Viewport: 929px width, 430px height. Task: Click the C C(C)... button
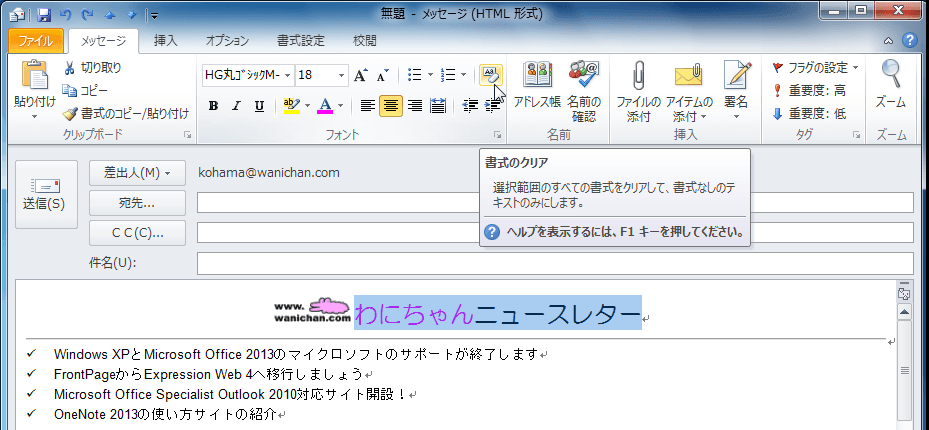click(137, 233)
